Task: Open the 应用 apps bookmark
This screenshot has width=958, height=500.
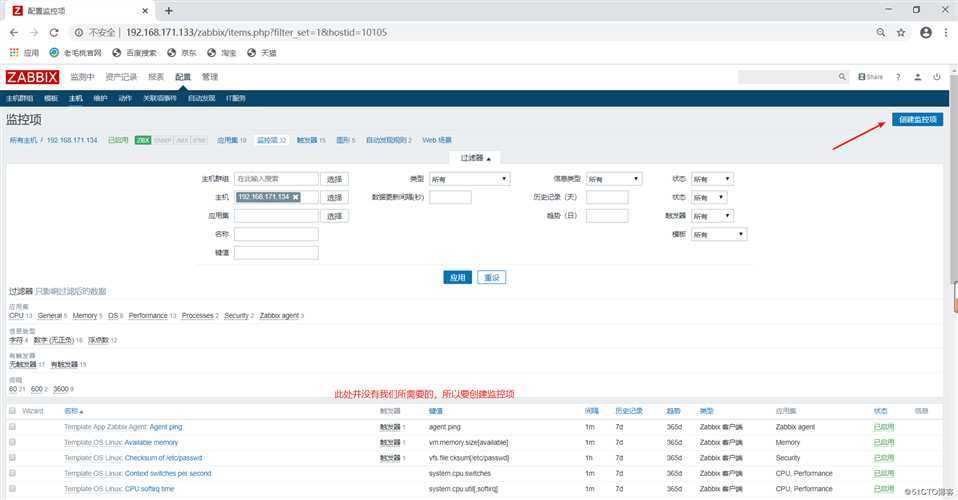Action: click(x=24, y=53)
